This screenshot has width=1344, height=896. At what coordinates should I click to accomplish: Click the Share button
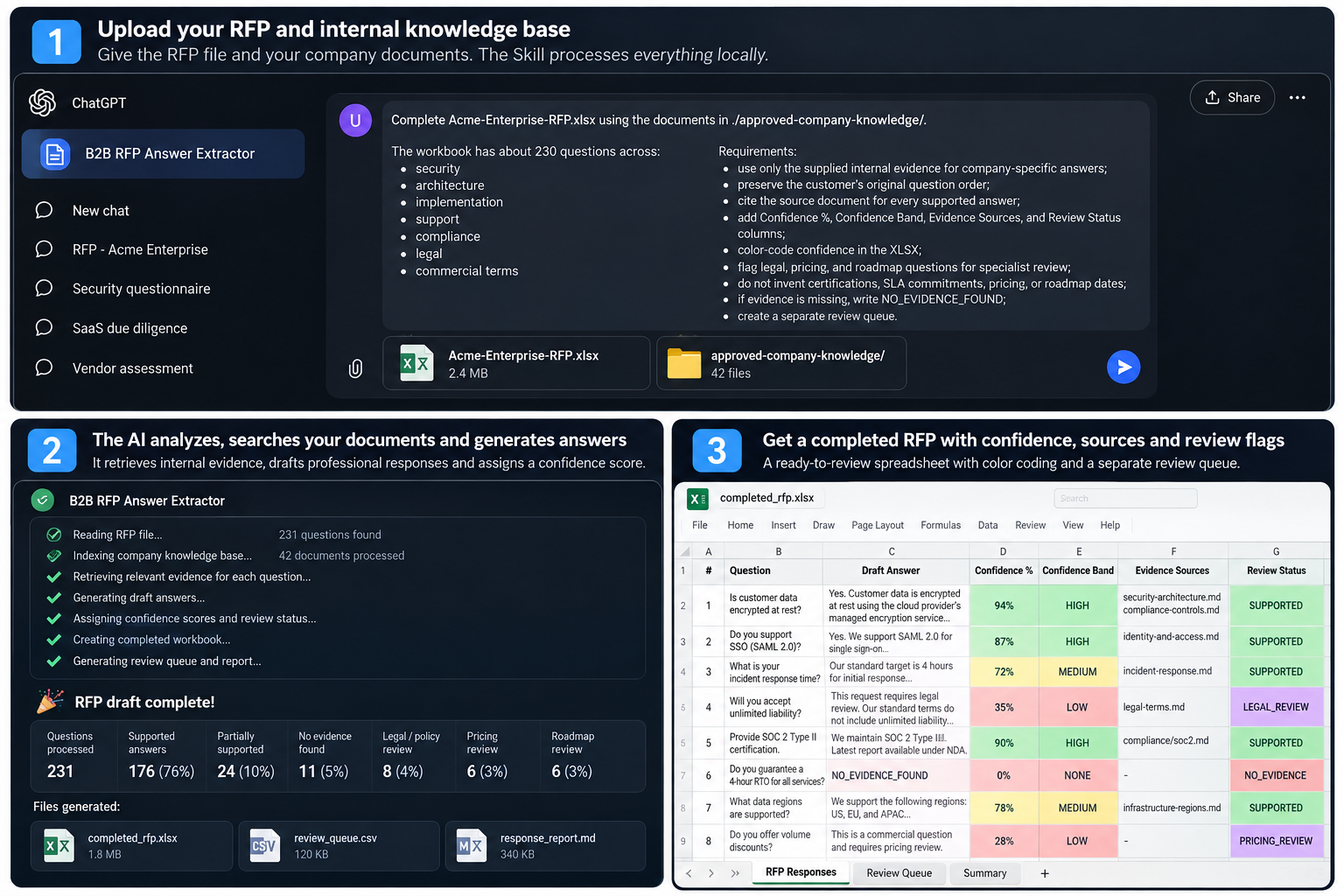pos(1232,97)
